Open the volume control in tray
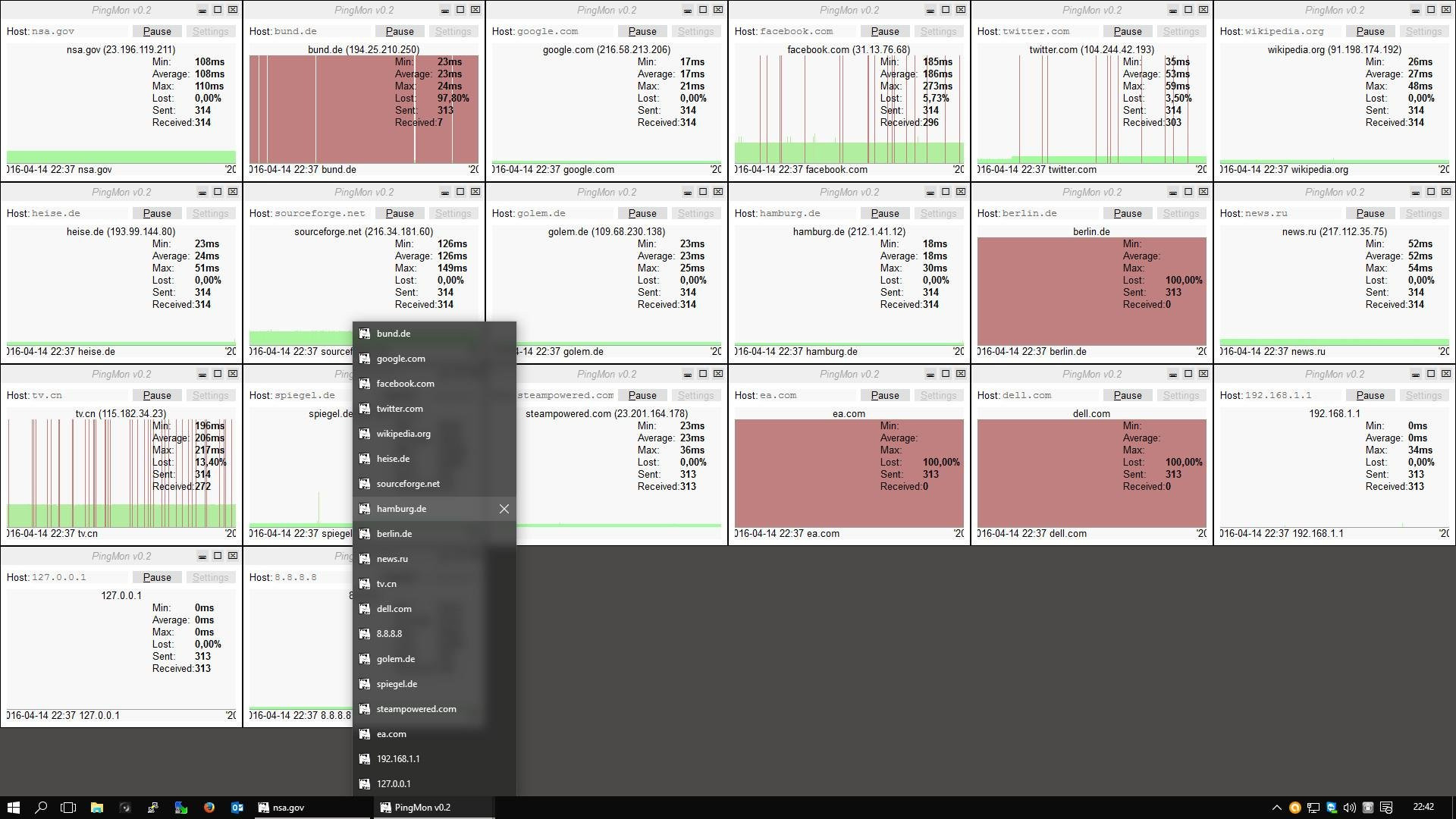1456x819 pixels. (1349, 808)
